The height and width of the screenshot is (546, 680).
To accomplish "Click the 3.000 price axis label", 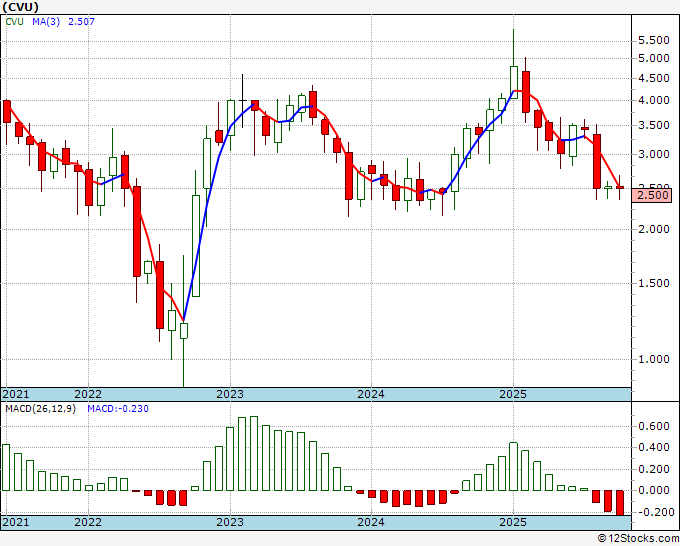I will click(x=654, y=155).
